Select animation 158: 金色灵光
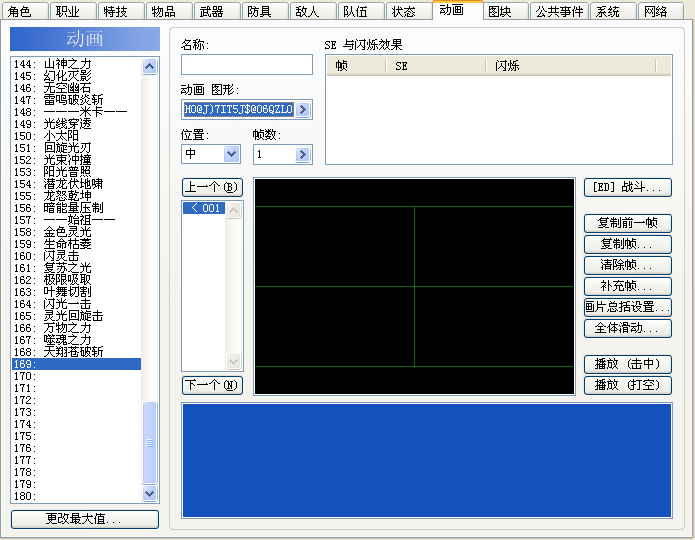This screenshot has height=540, width=695. pos(76,232)
